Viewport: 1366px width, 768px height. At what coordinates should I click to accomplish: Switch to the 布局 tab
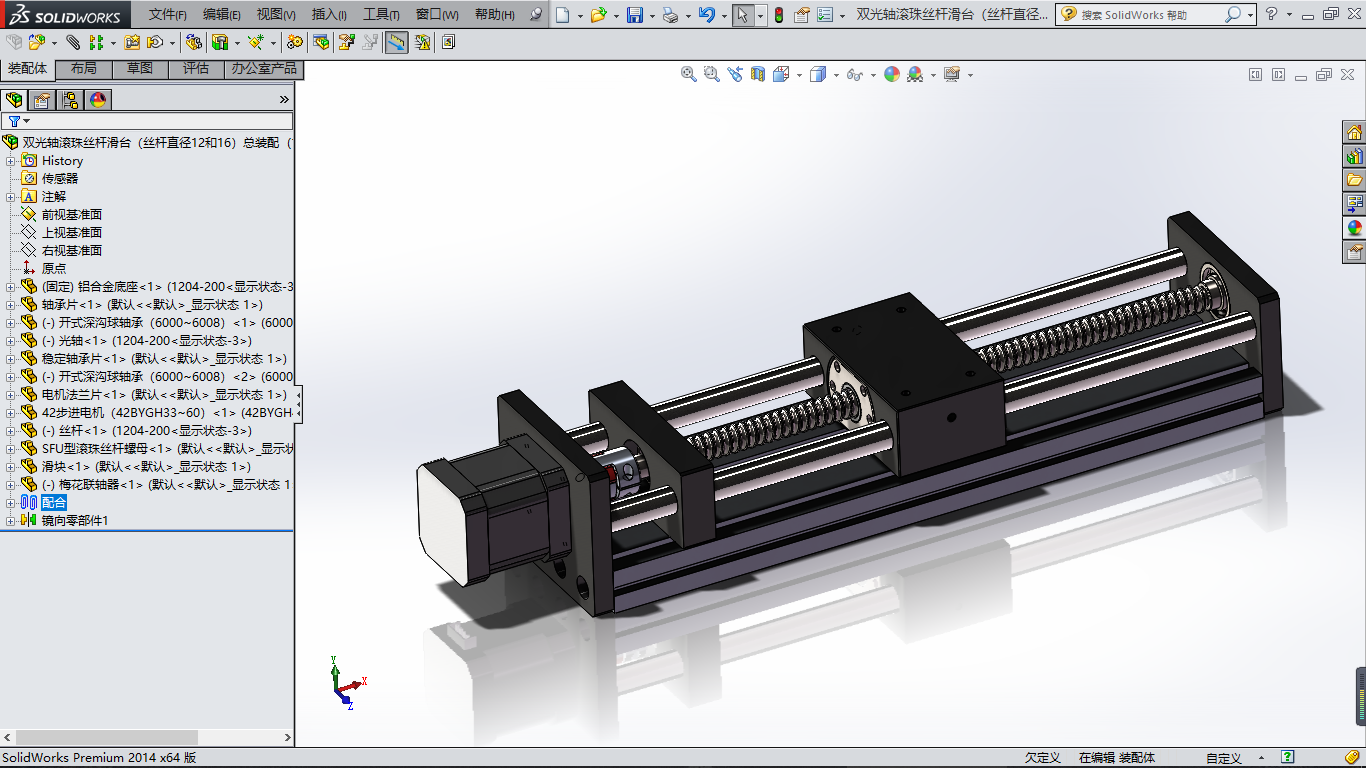(84, 69)
